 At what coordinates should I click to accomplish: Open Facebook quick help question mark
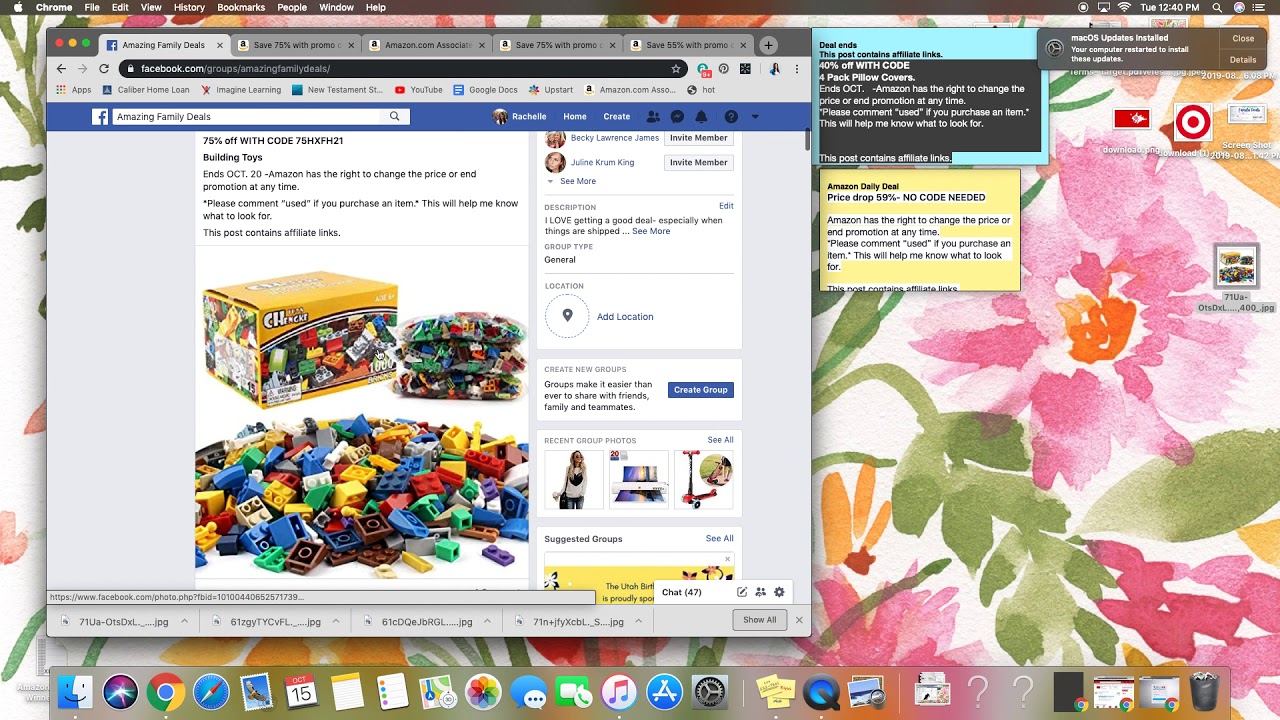tap(731, 117)
